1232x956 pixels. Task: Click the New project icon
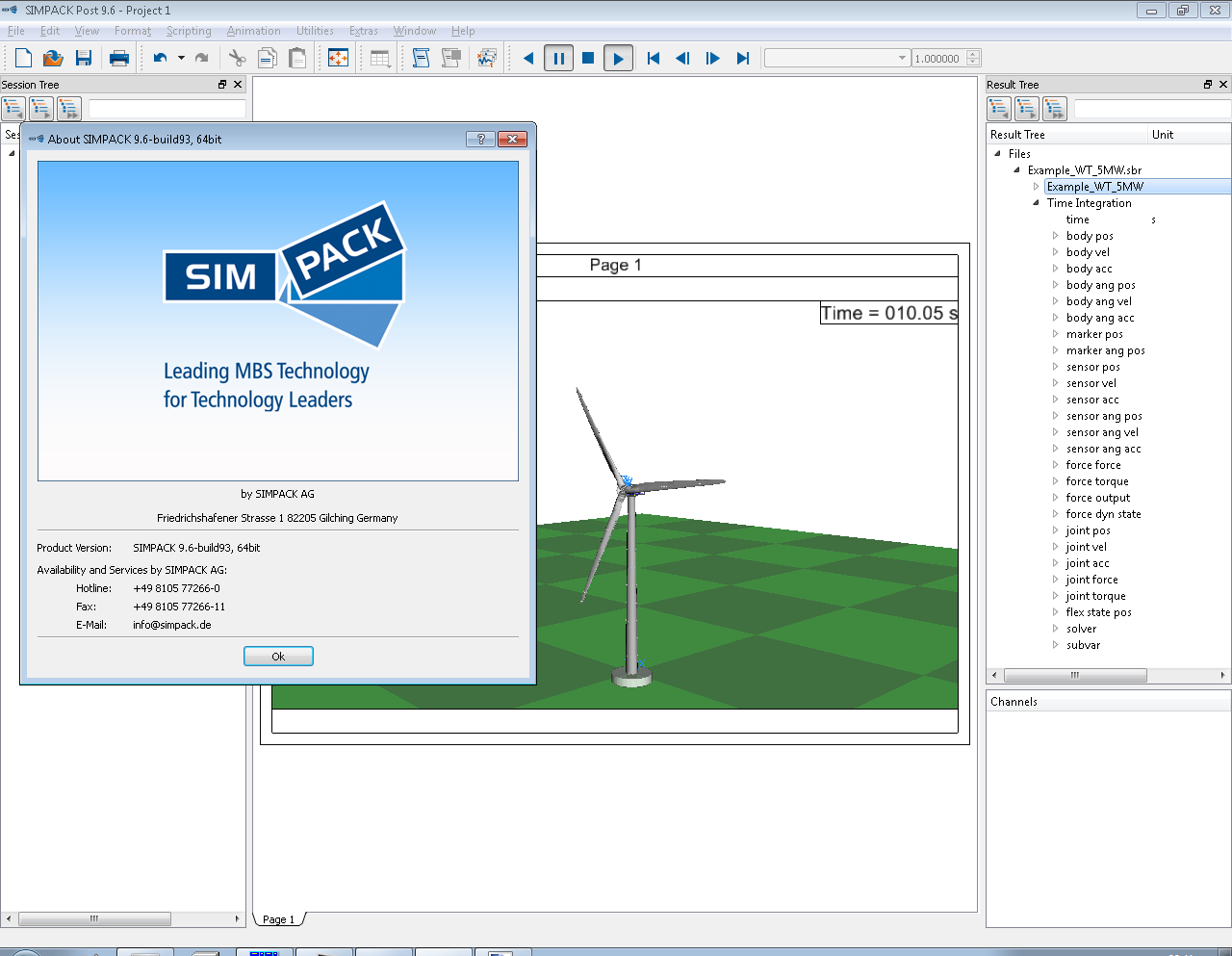coord(23,59)
